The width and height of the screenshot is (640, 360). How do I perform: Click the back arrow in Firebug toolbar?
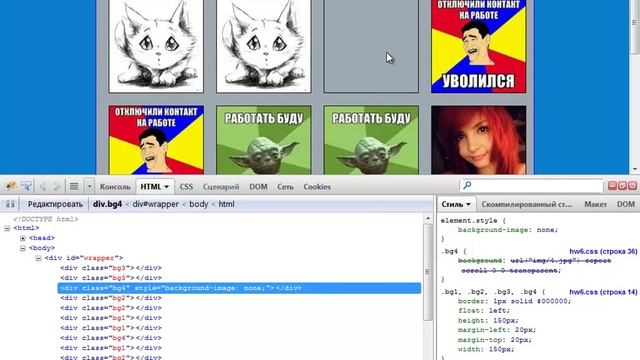tap(42, 187)
